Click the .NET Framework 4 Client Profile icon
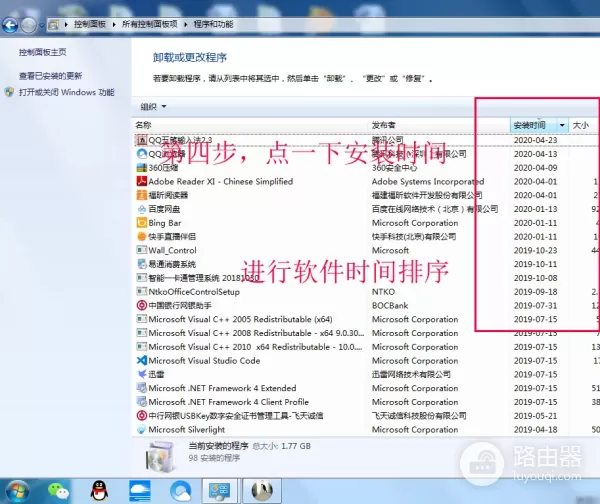 [142, 402]
